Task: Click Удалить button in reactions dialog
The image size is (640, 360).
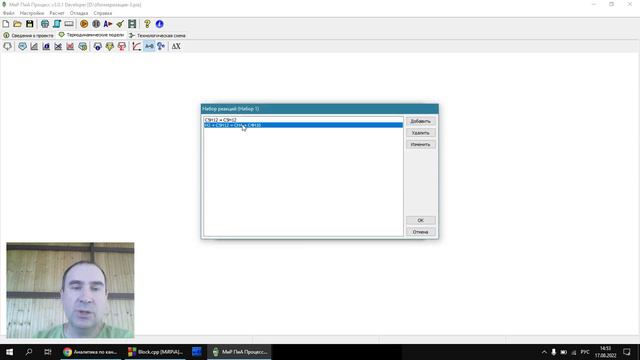Action: [x=420, y=133]
